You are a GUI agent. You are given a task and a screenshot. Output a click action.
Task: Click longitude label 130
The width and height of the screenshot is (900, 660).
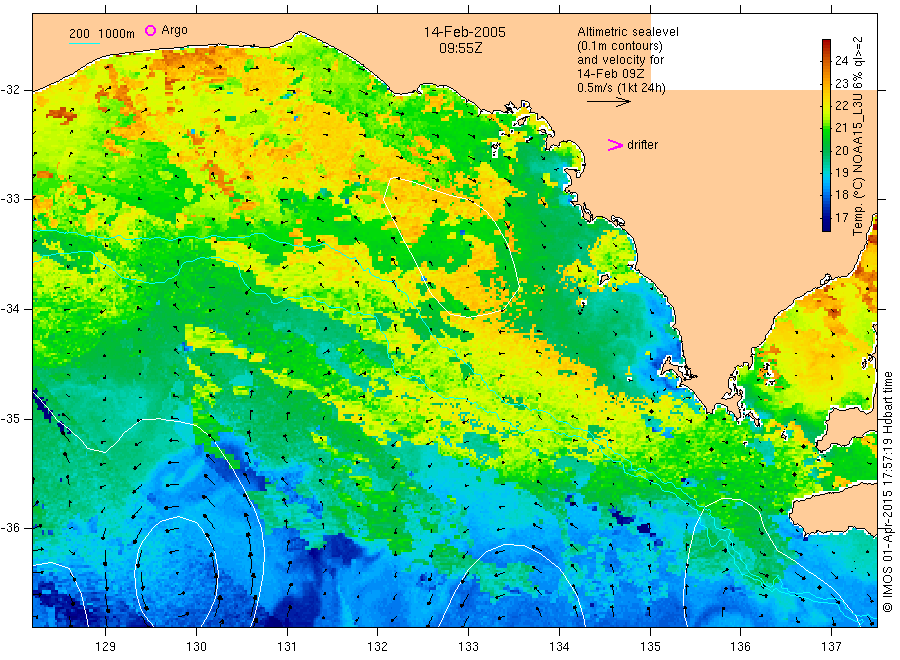click(x=196, y=647)
